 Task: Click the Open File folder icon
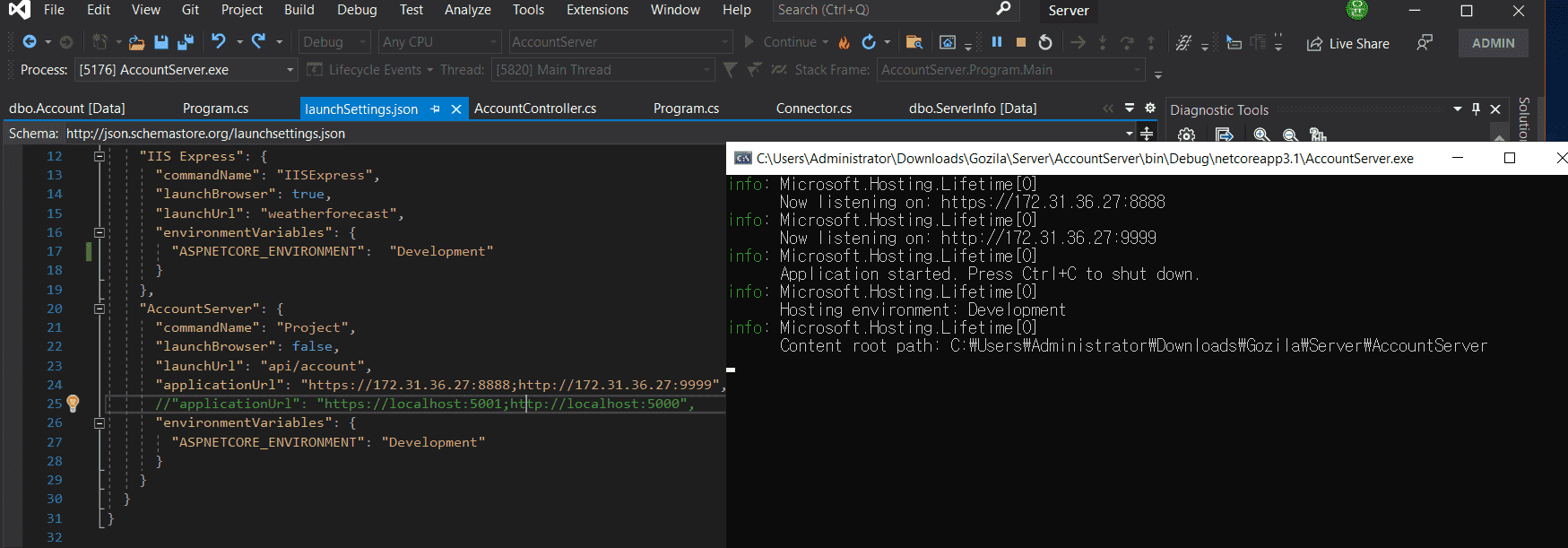pos(136,42)
